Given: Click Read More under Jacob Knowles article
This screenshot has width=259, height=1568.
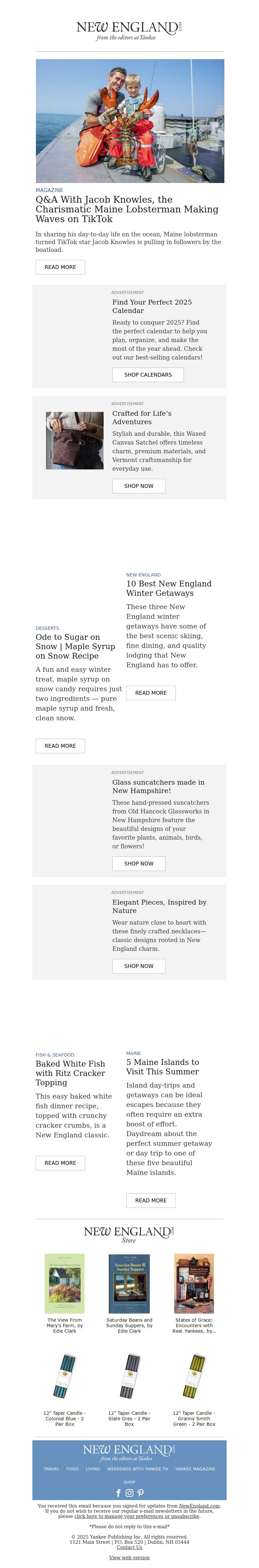Looking at the screenshot, I should (x=60, y=267).
